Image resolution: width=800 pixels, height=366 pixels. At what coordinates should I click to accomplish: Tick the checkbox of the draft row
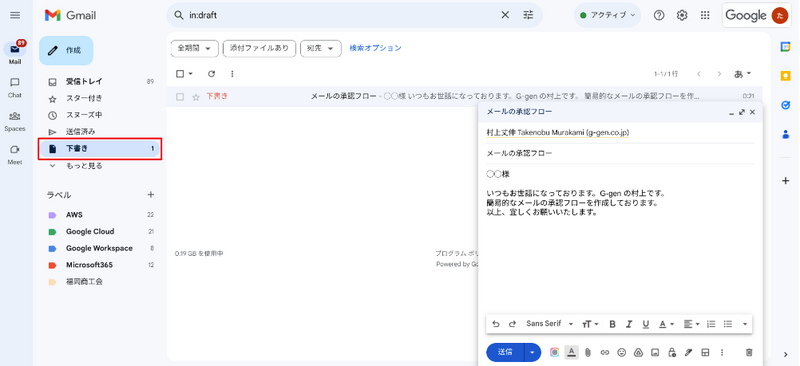180,97
